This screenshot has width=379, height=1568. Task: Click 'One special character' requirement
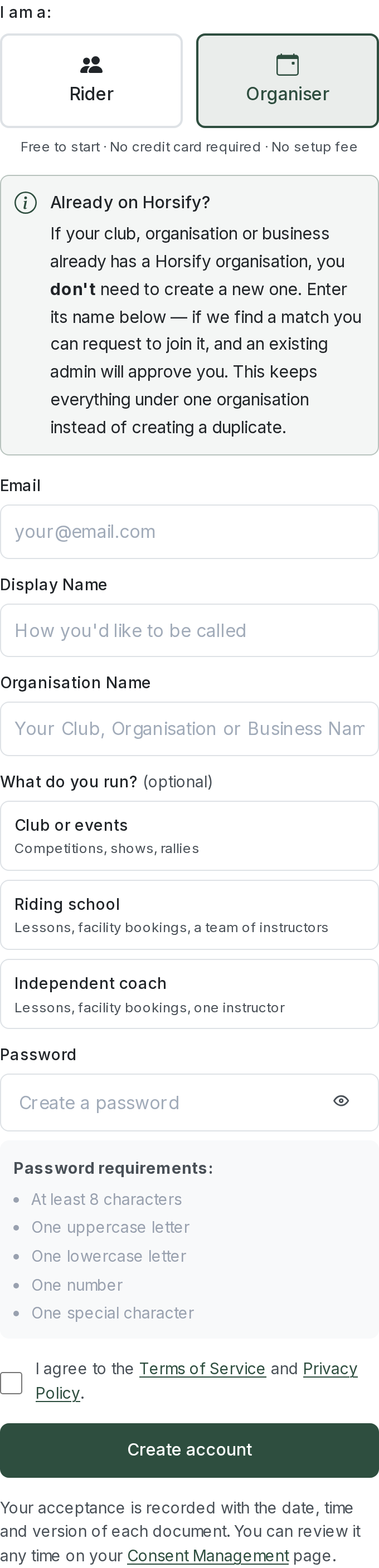point(113,1314)
